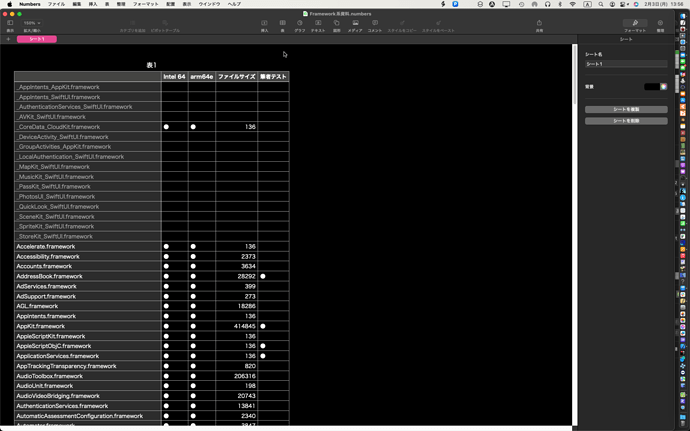Select the _CoreData_CloudKit.framework cell
690x431 pixels.
[x=88, y=127]
